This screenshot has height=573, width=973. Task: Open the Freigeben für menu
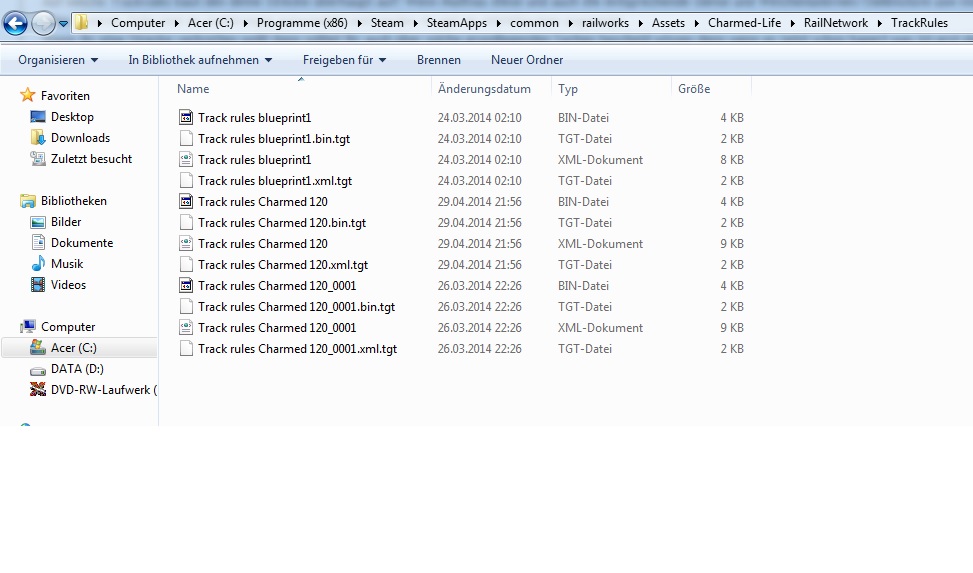coord(344,60)
